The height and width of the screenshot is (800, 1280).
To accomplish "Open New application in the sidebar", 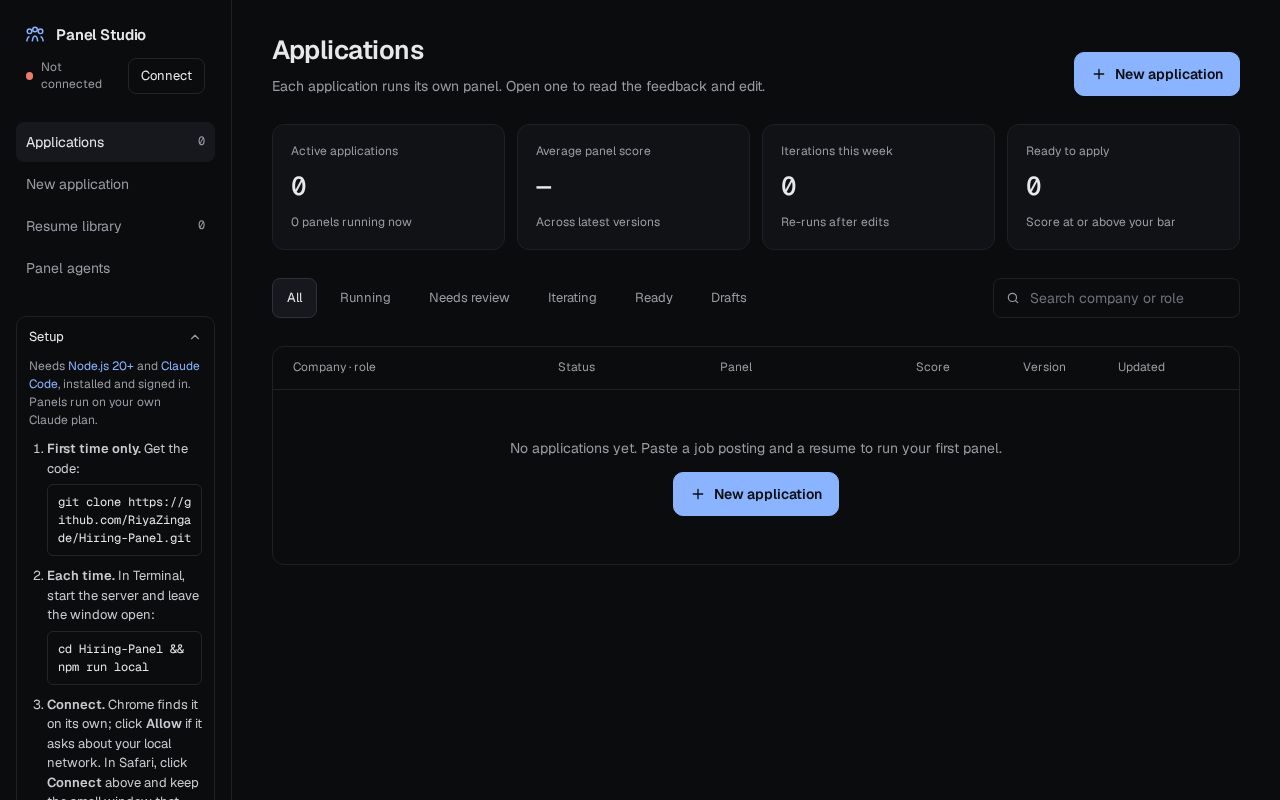I will [115, 184].
